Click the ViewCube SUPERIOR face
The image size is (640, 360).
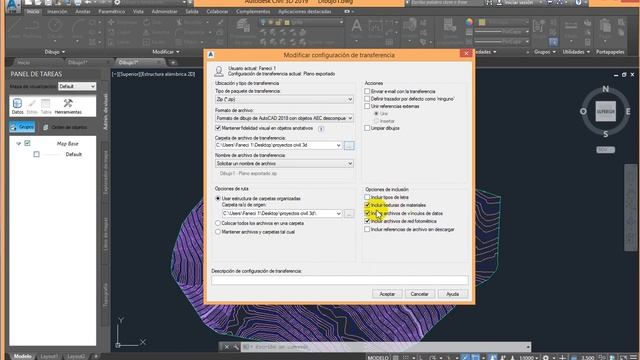click(605, 111)
